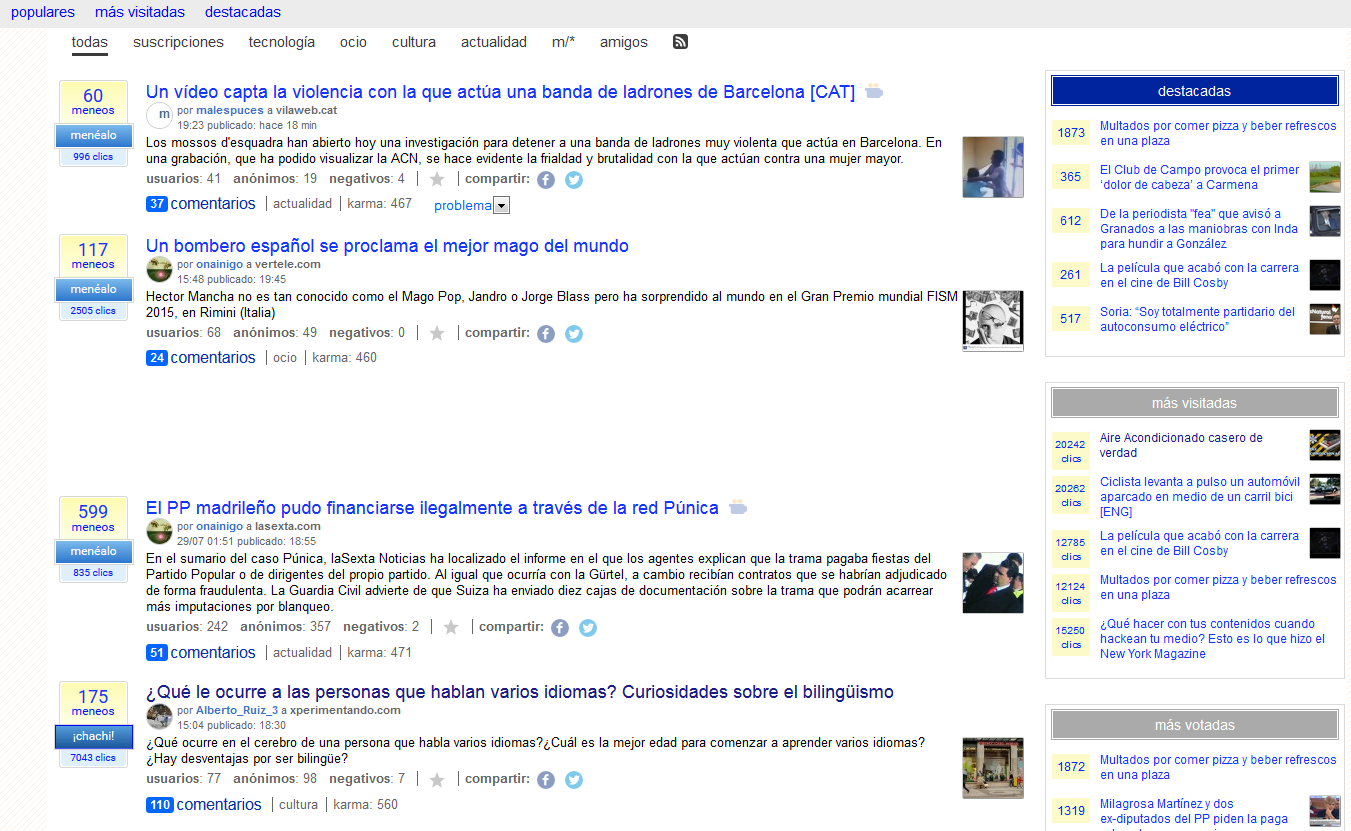The height and width of the screenshot is (831, 1351).
Task: Tweet the bilingüismo story
Action: point(574,780)
